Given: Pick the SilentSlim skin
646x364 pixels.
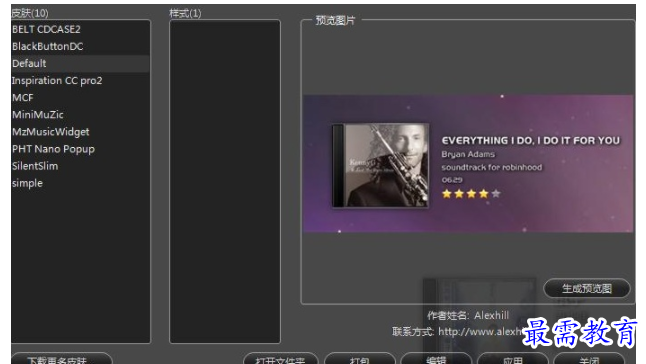Looking at the screenshot, I should [x=80, y=166].
